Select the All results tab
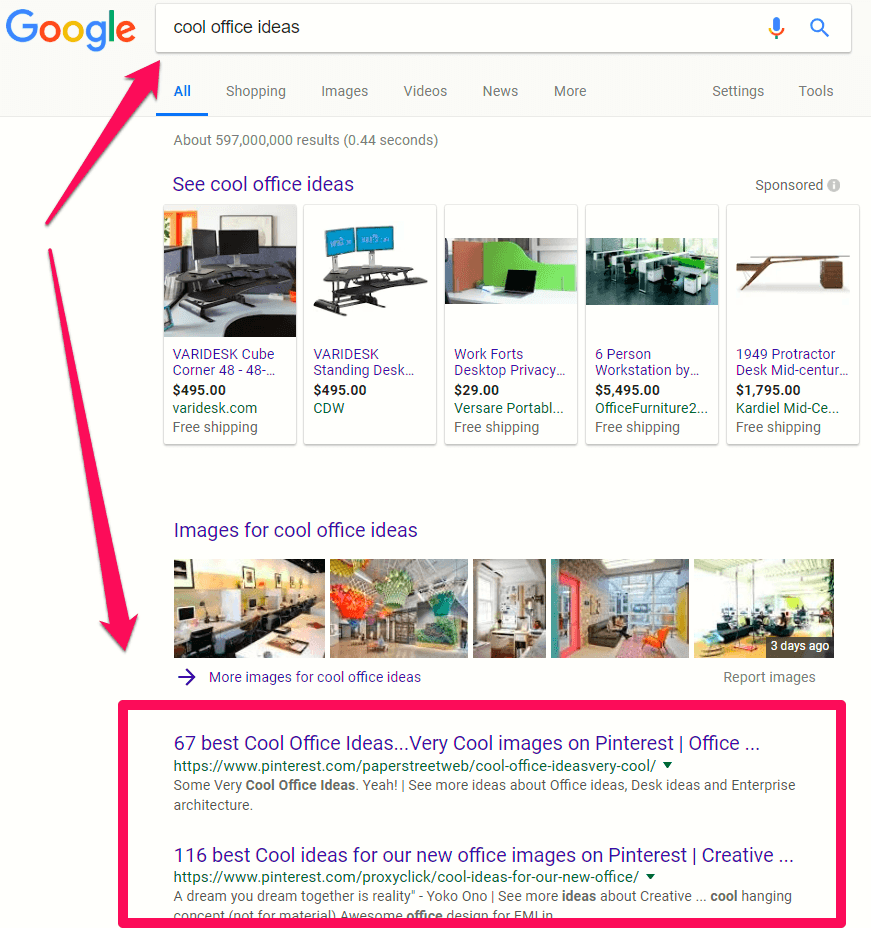 [x=182, y=91]
